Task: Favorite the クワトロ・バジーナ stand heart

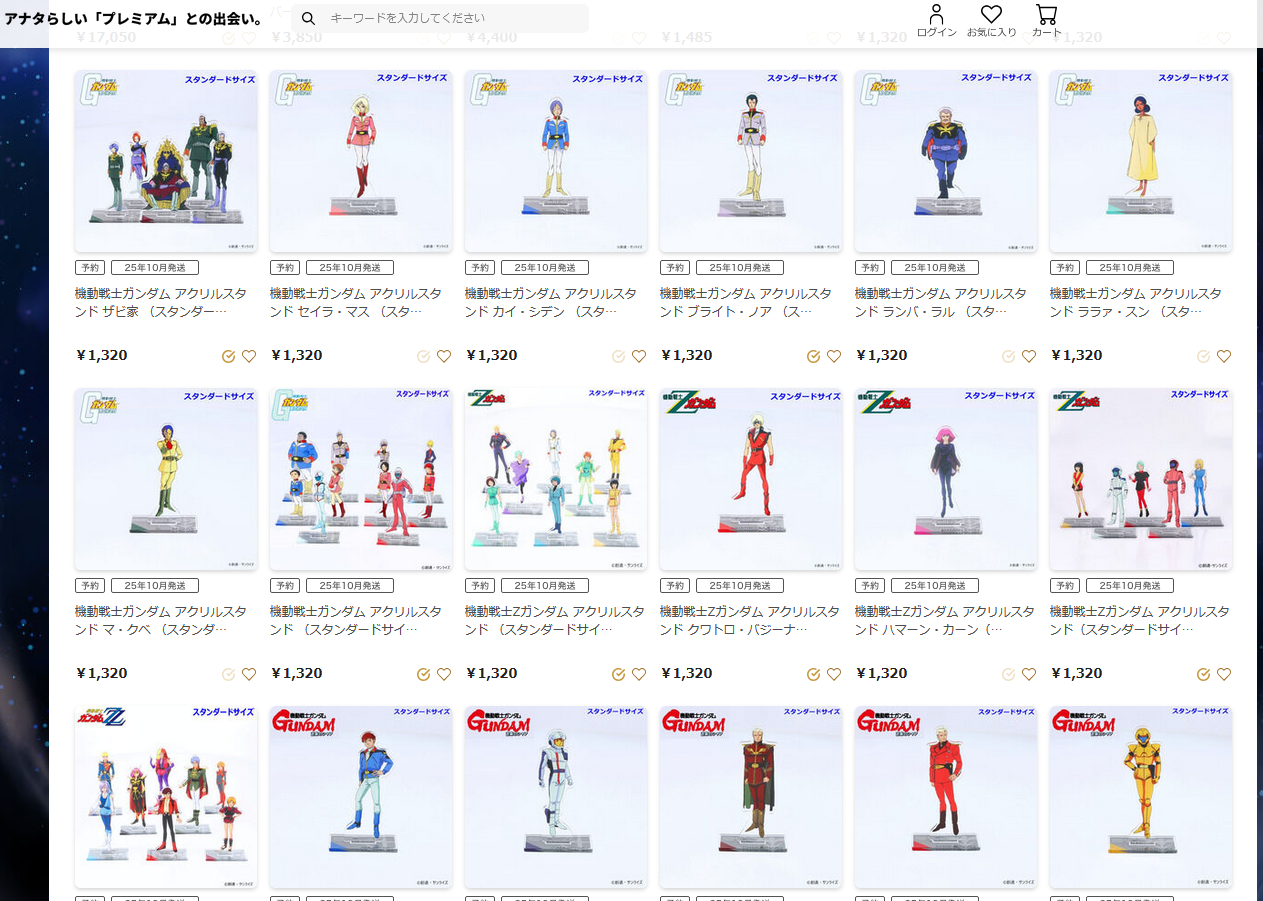Action: [834, 674]
